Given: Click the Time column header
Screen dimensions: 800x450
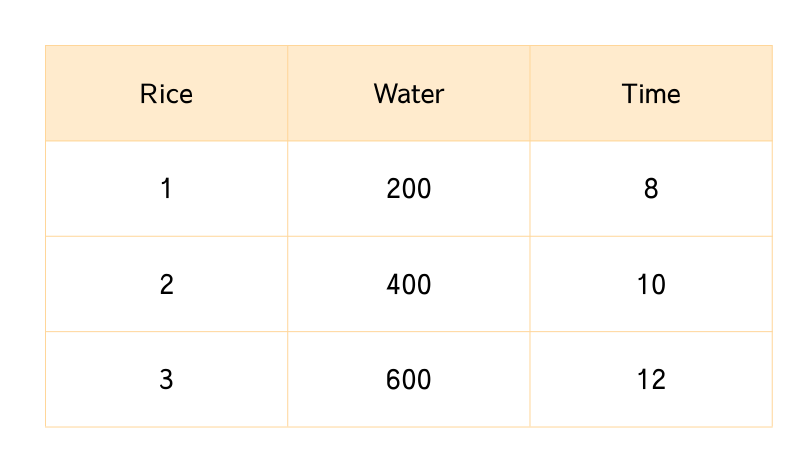Looking at the screenshot, I should [x=651, y=94].
